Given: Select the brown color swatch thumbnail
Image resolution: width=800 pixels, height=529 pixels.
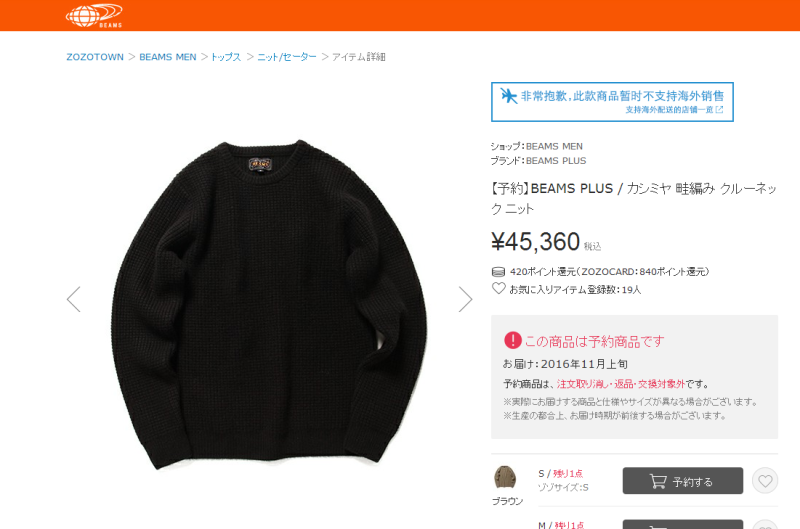Looking at the screenshot, I should (505, 478).
